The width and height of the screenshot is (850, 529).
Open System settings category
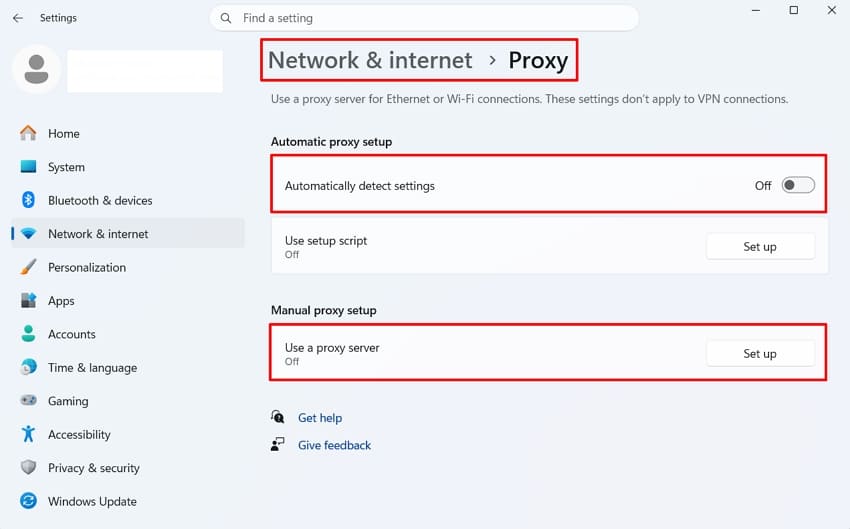click(128, 167)
